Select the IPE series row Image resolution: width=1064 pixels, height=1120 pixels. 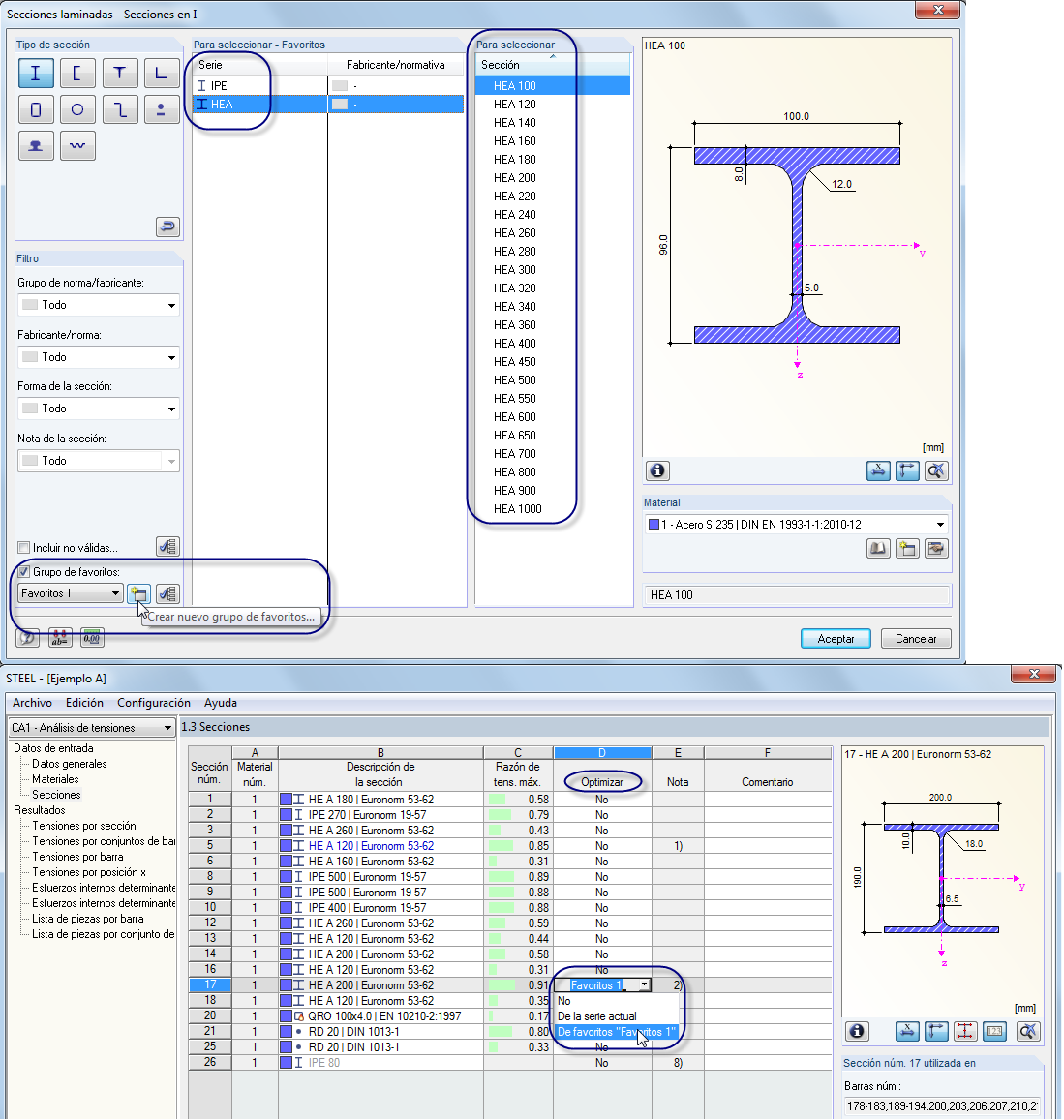pyautogui.click(x=328, y=86)
